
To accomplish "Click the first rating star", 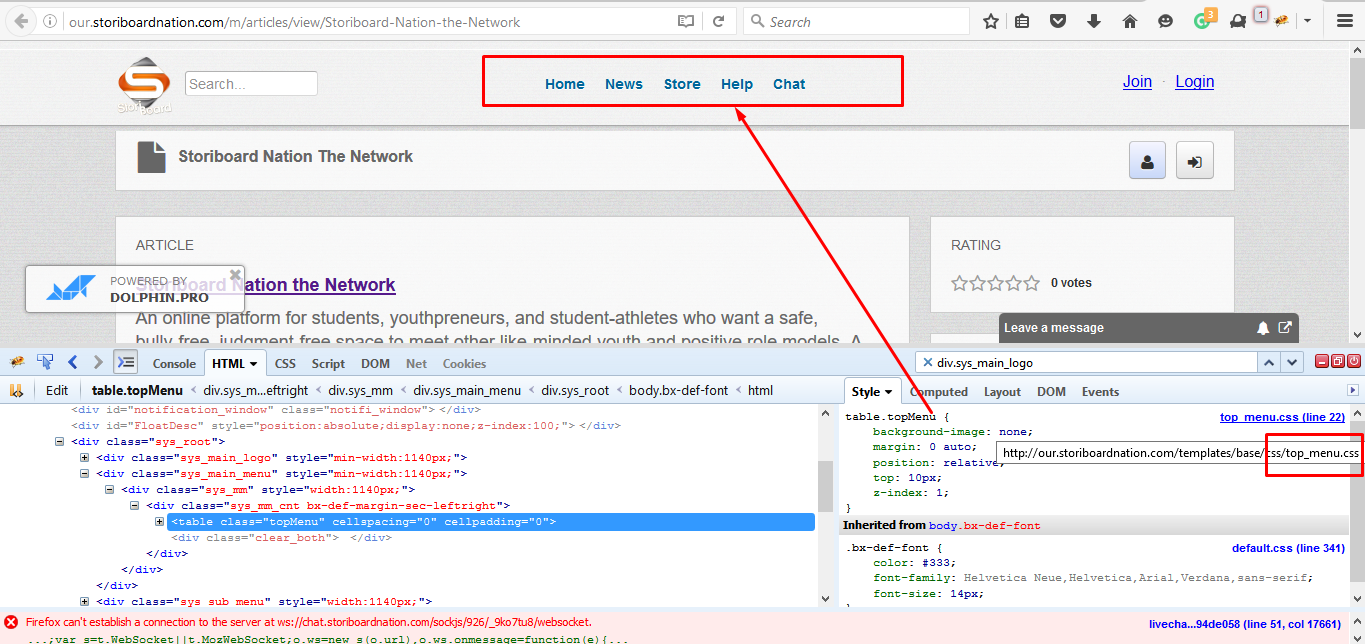I will coord(959,283).
